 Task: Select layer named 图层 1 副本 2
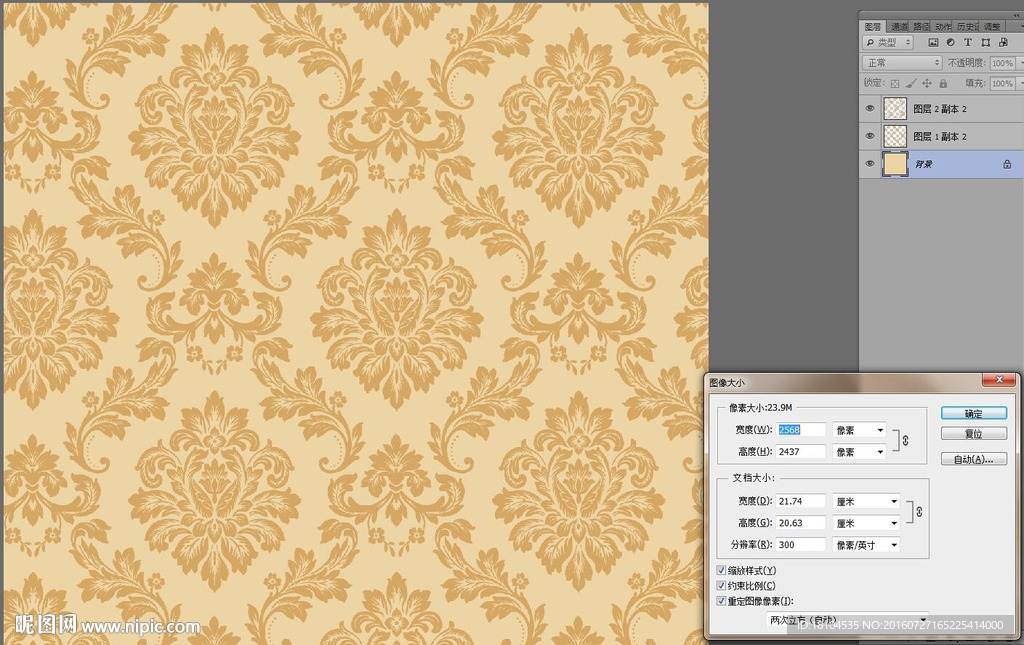click(940, 136)
